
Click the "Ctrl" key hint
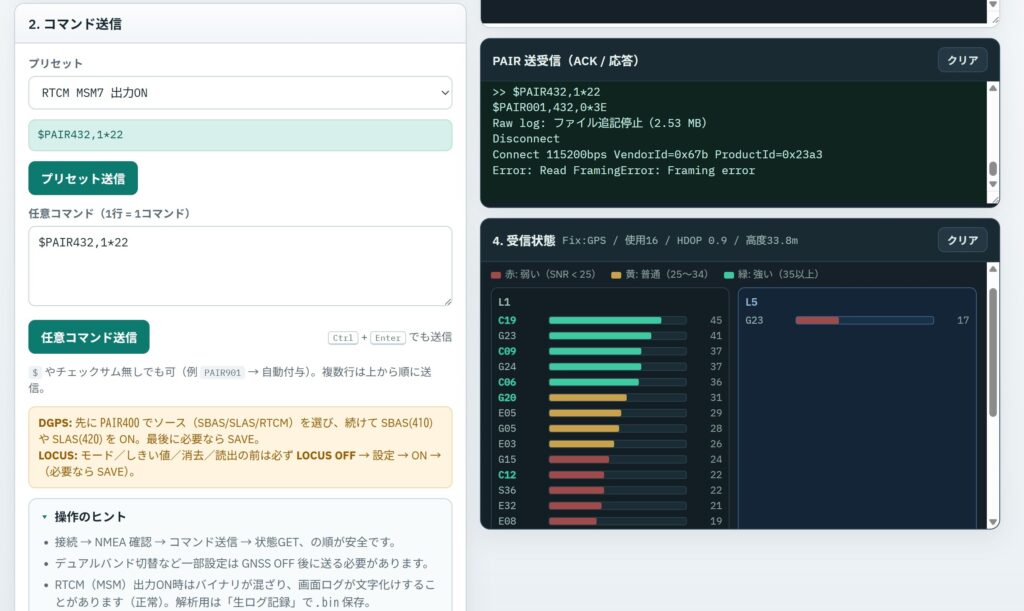coord(343,337)
